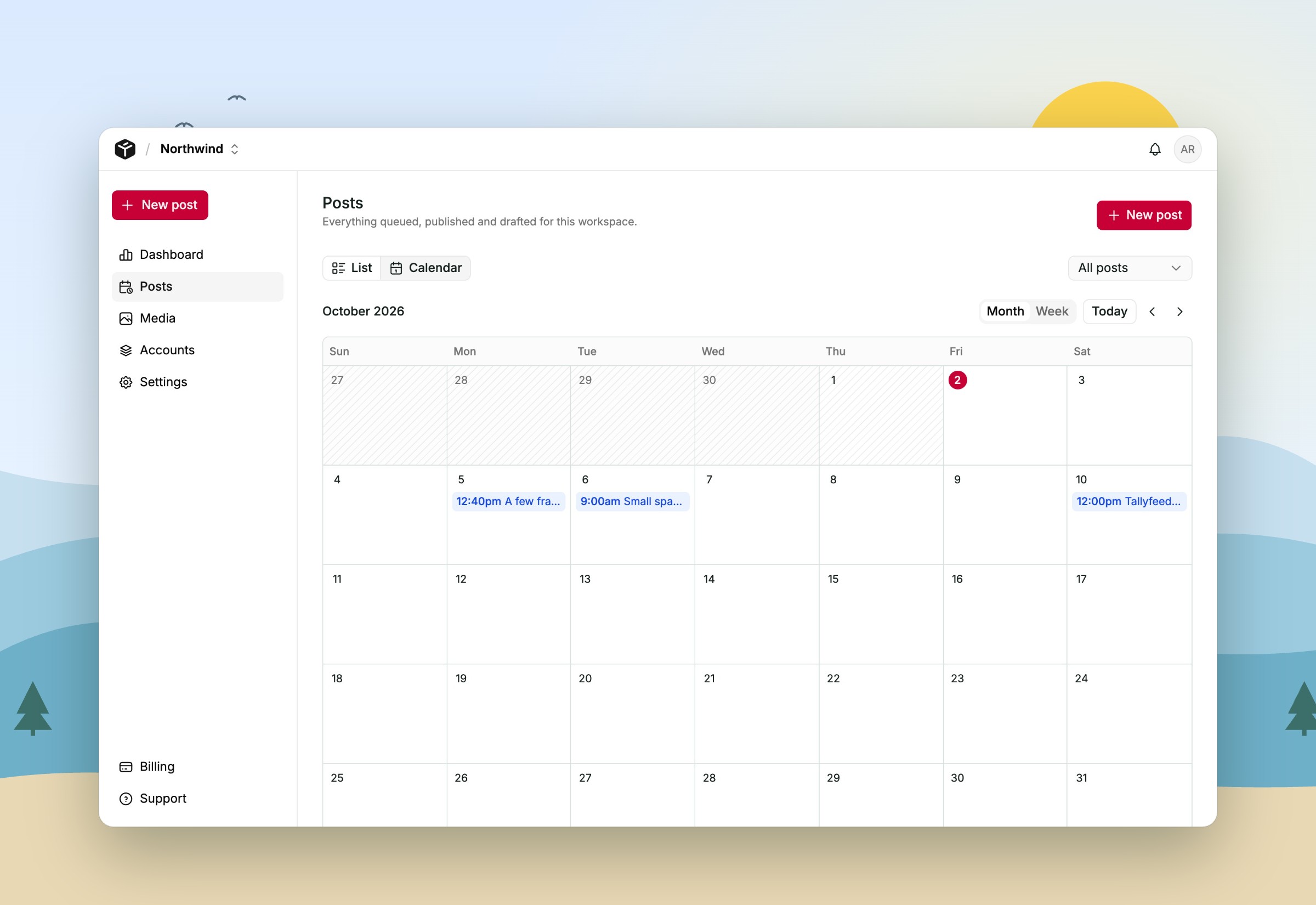Open the Settings label in the sidebar
Viewport: 1316px width, 905px height.
point(163,382)
